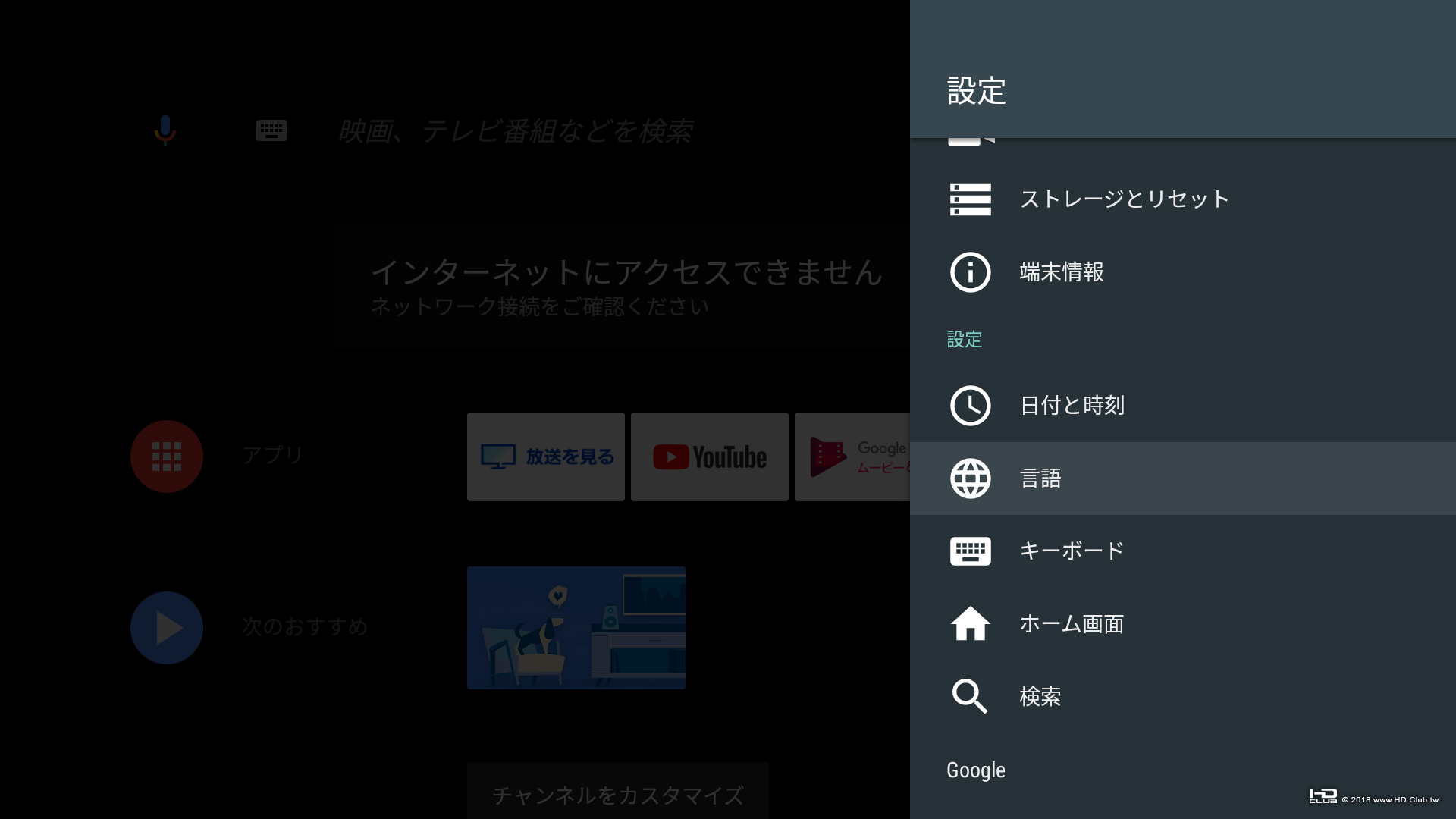Click the Google section header text
Viewport: 1456px width, 819px height.
pos(976,770)
